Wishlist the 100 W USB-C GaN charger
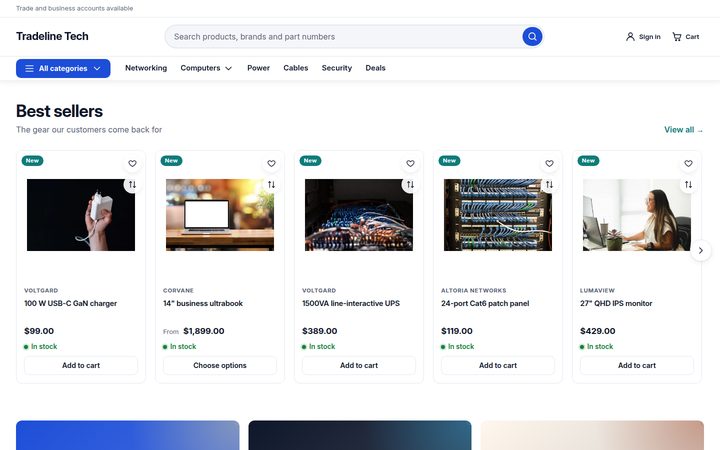The width and height of the screenshot is (720, 450). (x=132, y=163)
